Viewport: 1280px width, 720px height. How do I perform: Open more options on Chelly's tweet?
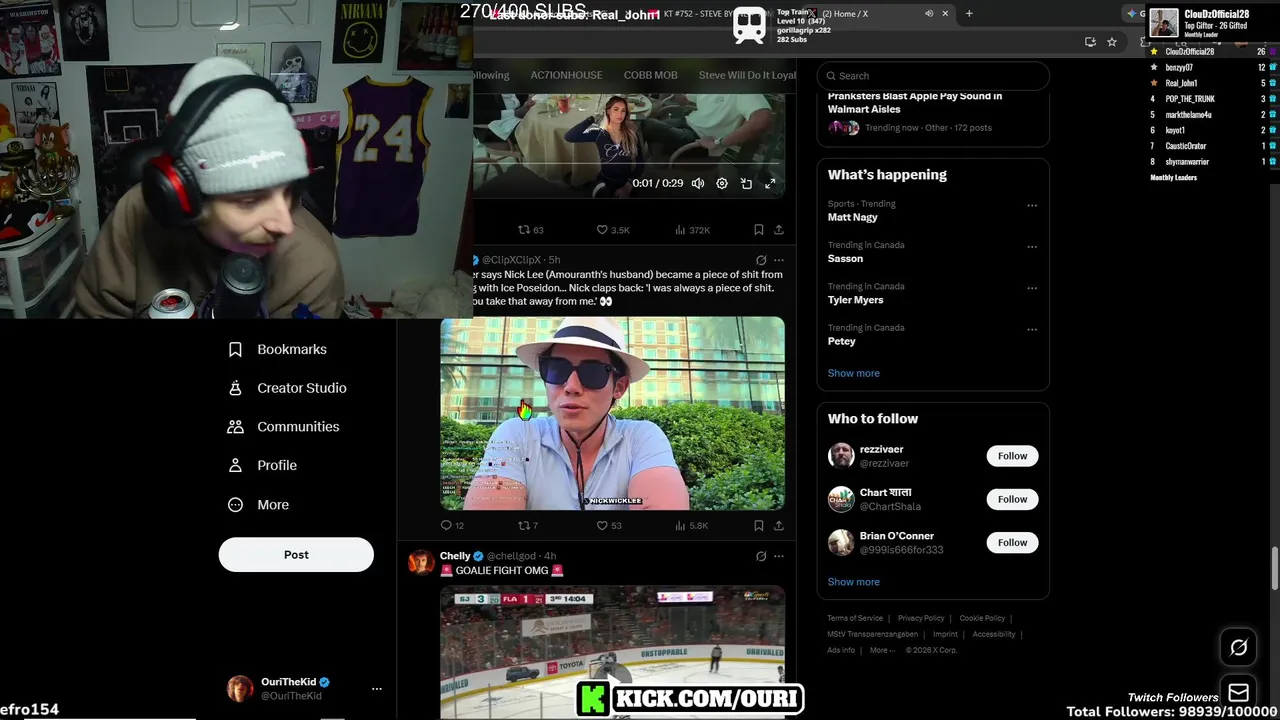click(779, 556)
